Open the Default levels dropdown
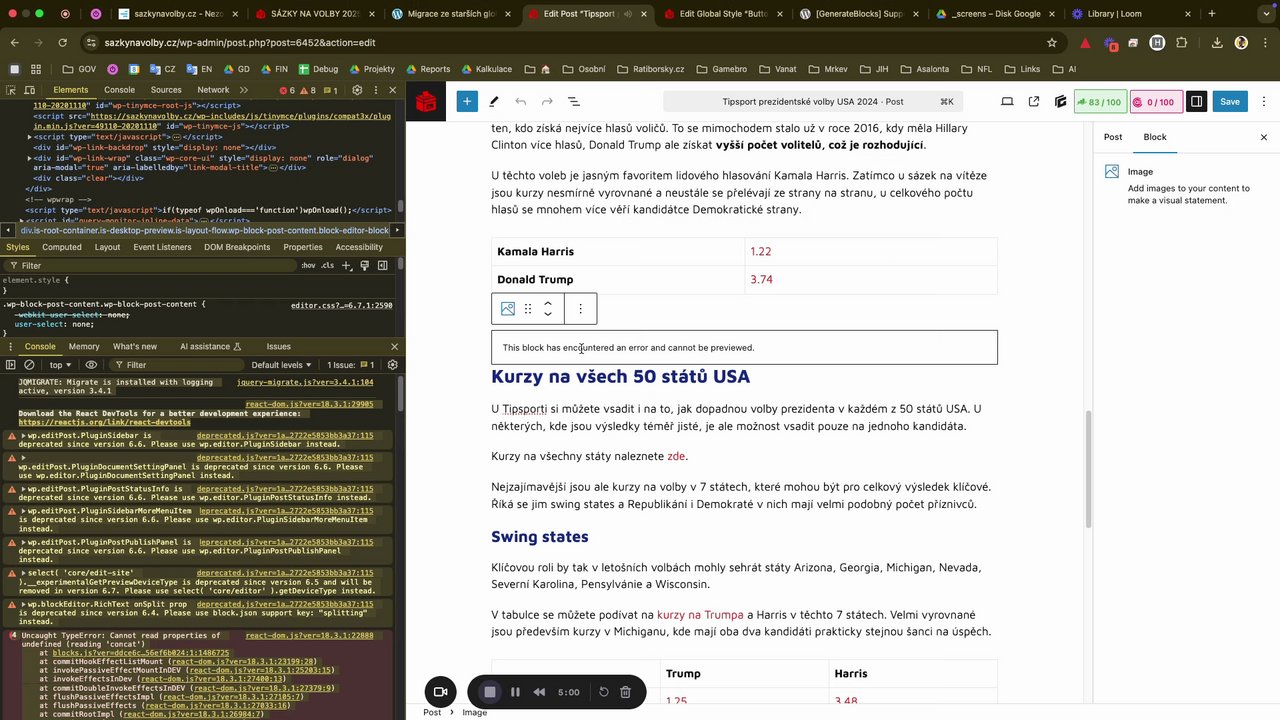Image resolution: width=1280 pixels, height=720 pixels. pyautogui.click(x=281, y=365)
